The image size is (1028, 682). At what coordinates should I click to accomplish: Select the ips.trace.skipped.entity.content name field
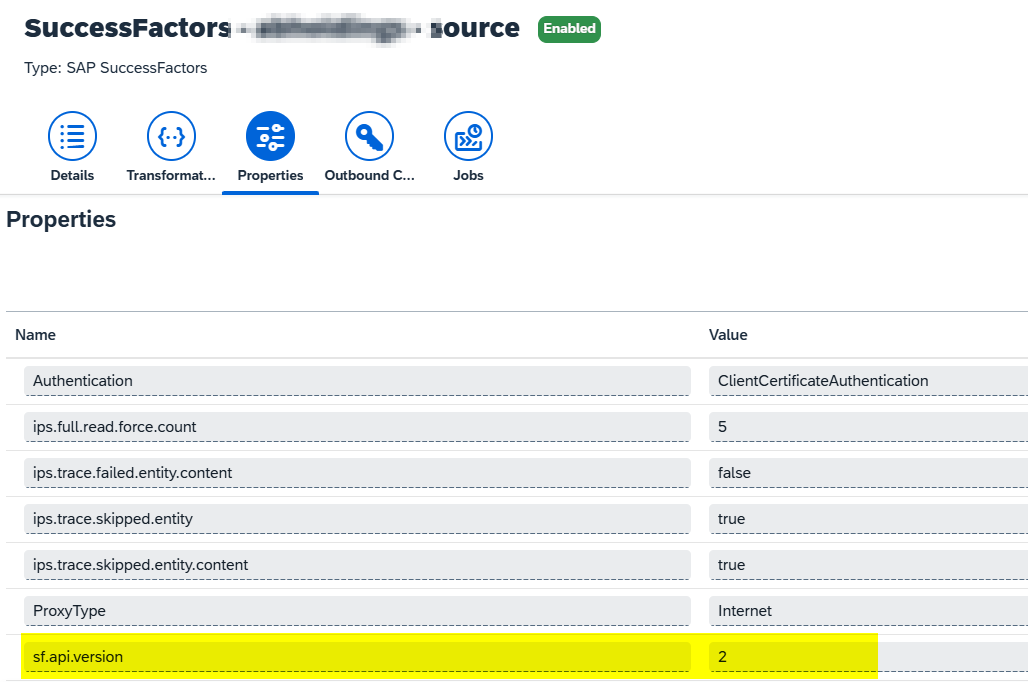[357, 565]
